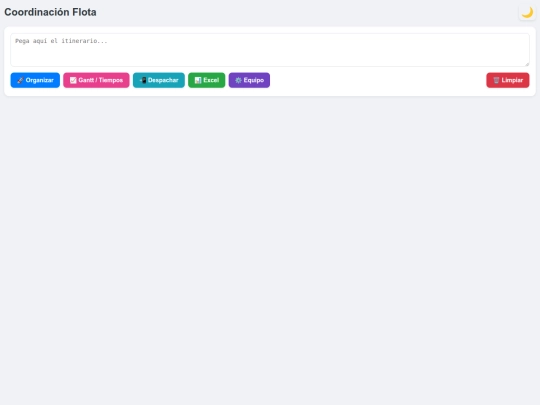The width and height of the screenshot is (540, 405).
Task: Click the Coordinación Flota heading
Action: pyautogui.click(x=50, y=12)
